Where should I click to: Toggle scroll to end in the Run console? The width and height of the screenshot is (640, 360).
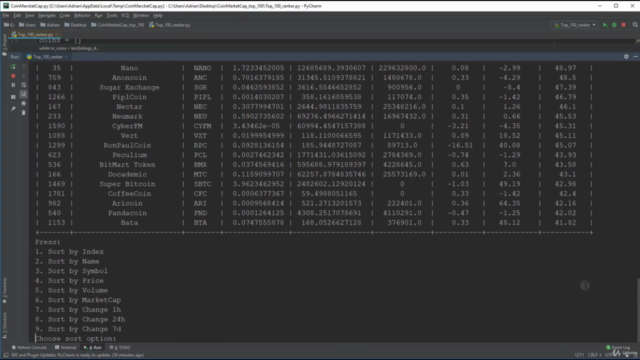[23, 94]
